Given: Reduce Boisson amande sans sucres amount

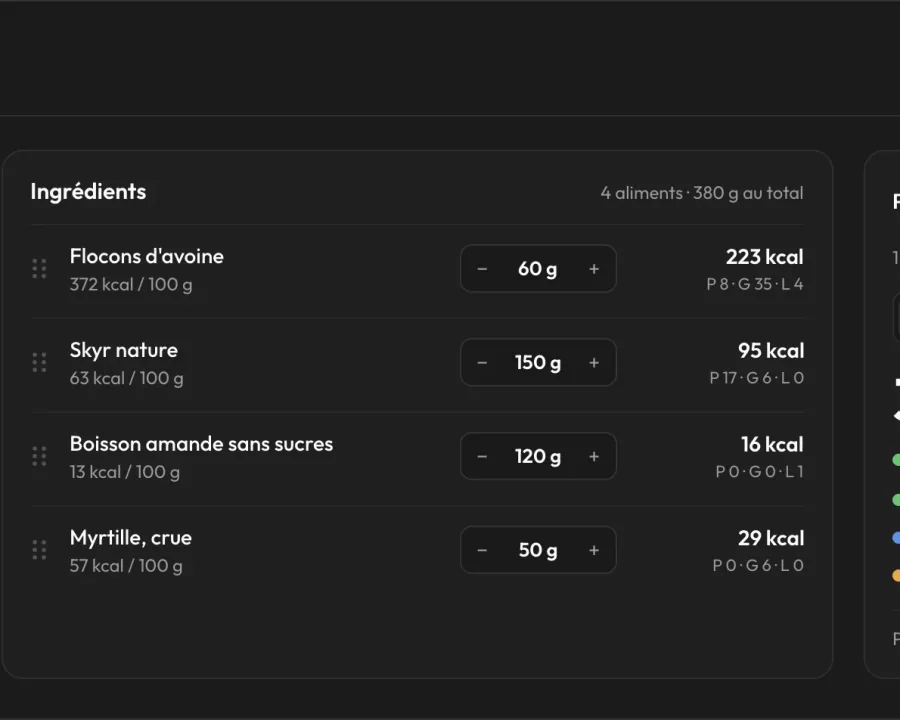Looking at the screenshot, I should pyautogui.click(x=482, y=456).
